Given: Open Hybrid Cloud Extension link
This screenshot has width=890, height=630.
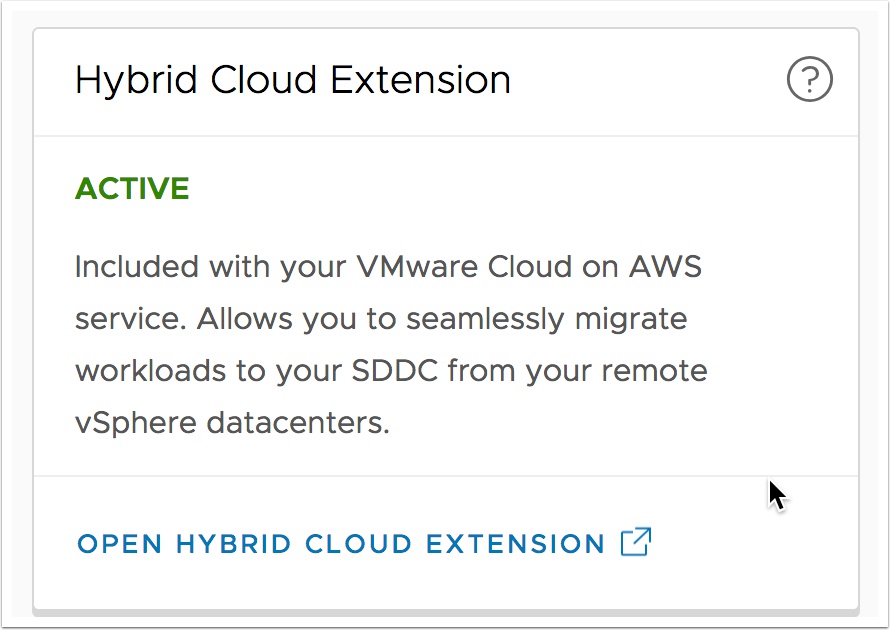Looking at the screenshot, I should [x=364, y=543].
